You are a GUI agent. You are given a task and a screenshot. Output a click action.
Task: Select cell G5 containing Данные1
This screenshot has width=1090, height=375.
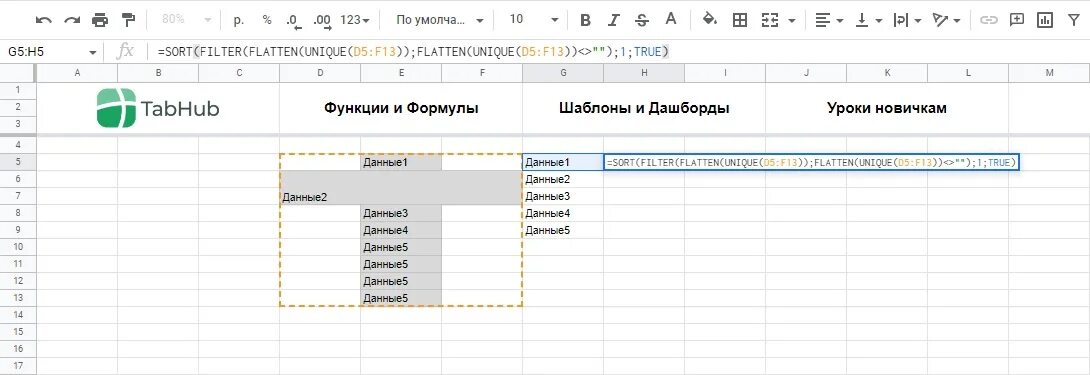pos(562,162)
